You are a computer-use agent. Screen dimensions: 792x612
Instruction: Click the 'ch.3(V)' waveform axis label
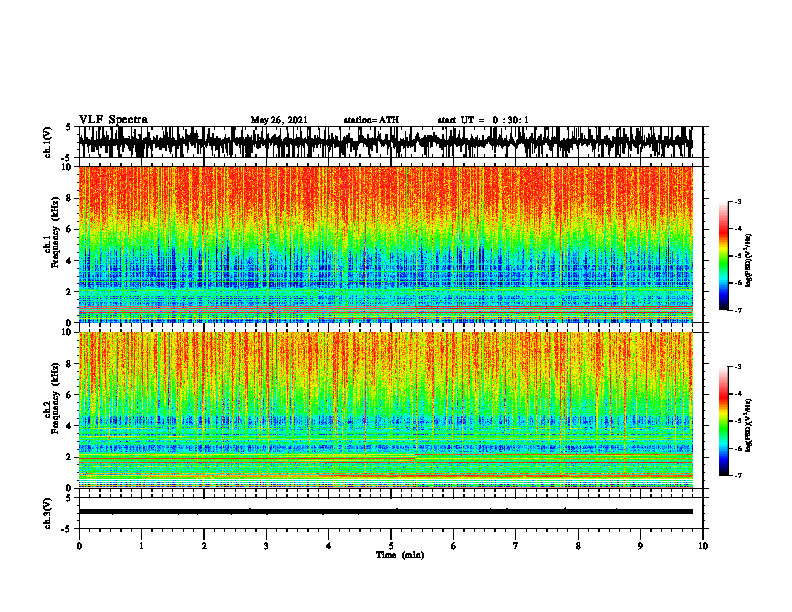48,514
